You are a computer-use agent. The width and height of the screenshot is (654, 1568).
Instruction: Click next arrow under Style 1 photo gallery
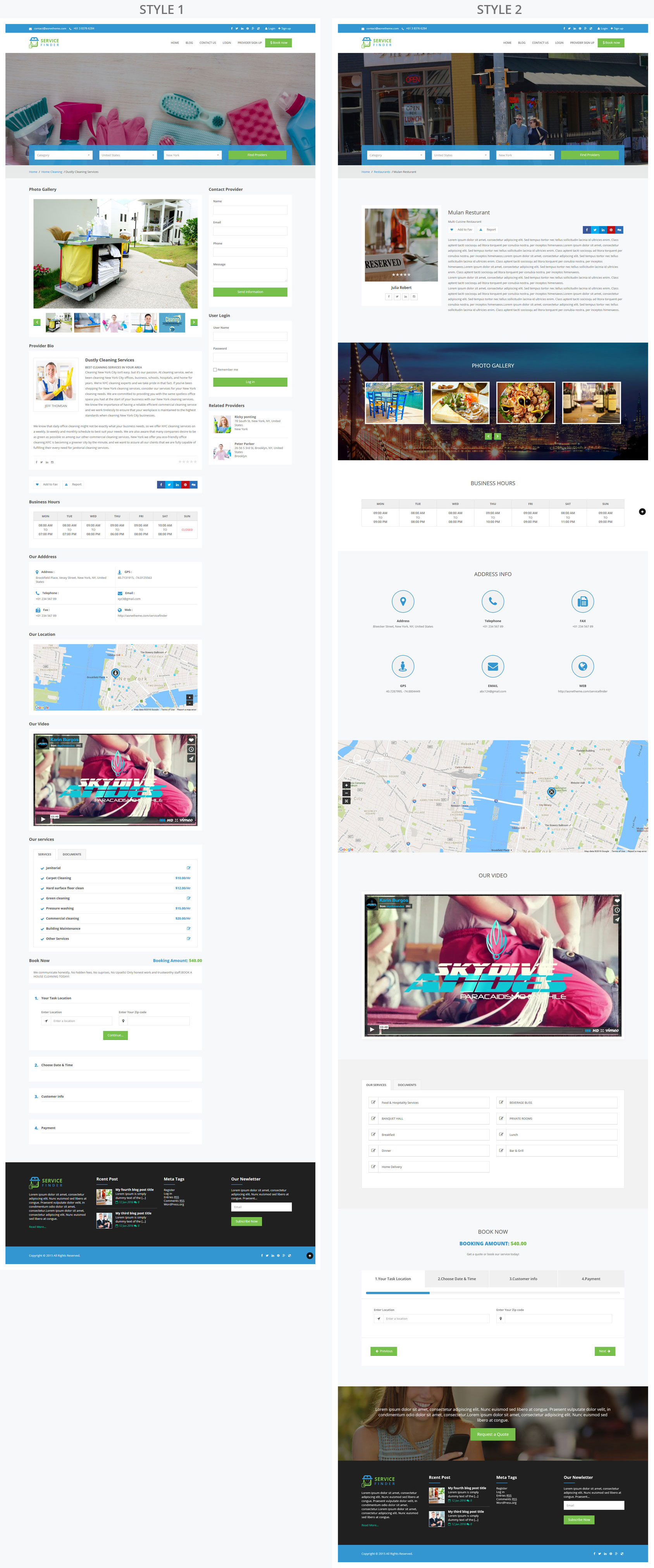tap(194, 323)
